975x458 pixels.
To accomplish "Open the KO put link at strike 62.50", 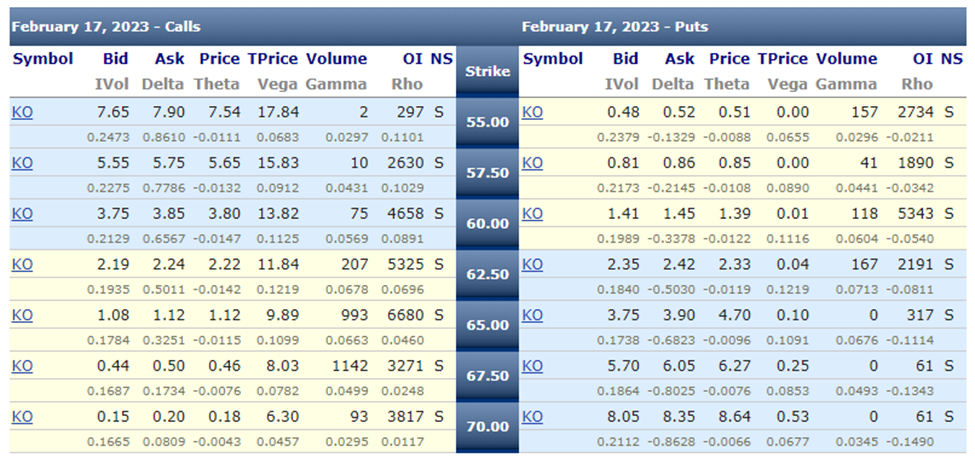I will click(x=532, y=265).
